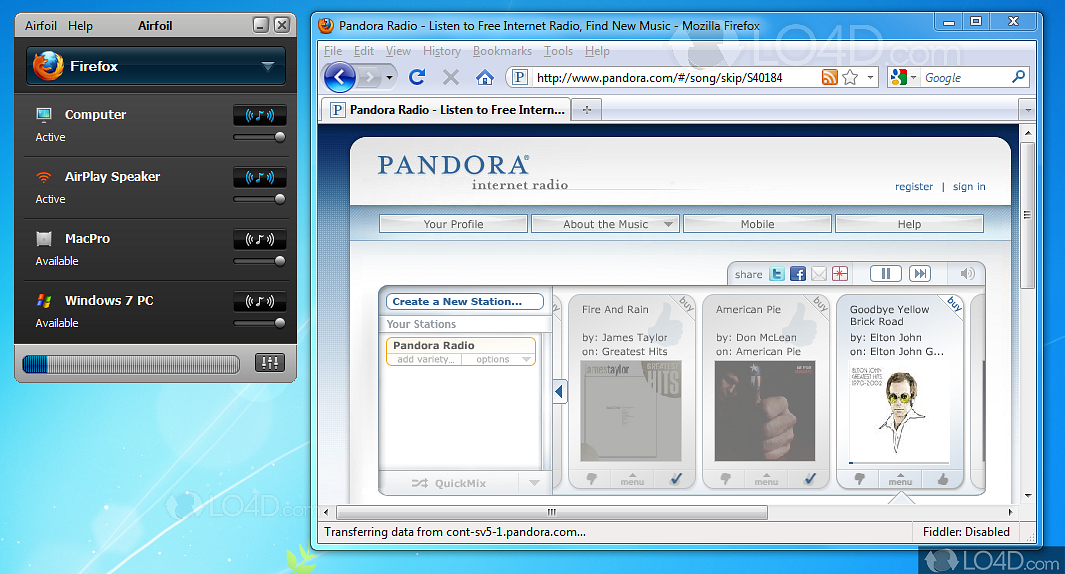Viewport: 1065px width, 574px height.
Task: Click the sign in link
Action: 969,186
